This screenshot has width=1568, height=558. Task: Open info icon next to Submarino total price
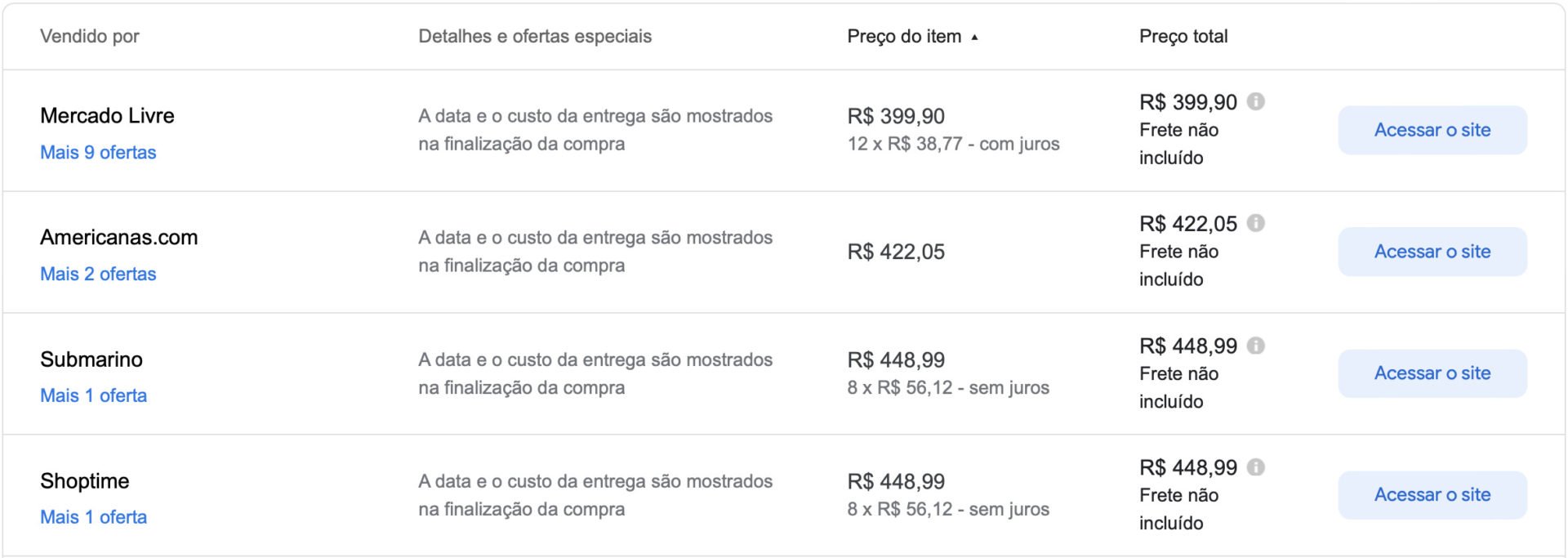pos(1256,346)
